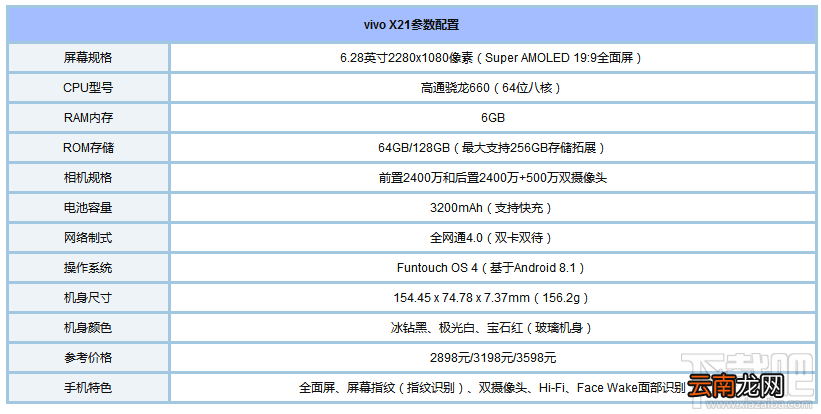This screenshot has height=414, width=821.
Task: Click the table title 'vivo X21参数配置'
Action: pos(411,25)
